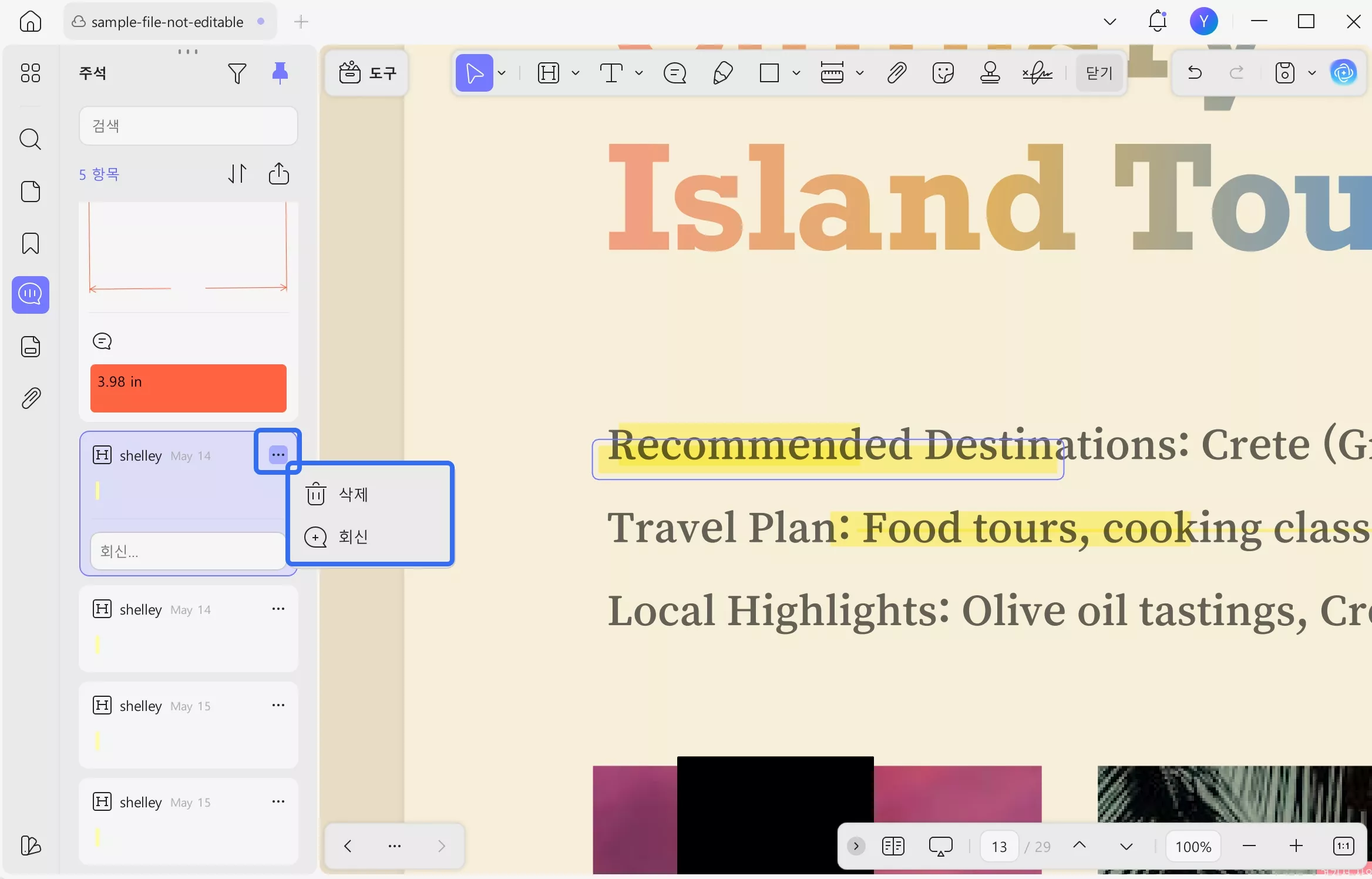Click the signature tool icon
This screenshot has width=1372, height=879.
(x=1037, y=73)
